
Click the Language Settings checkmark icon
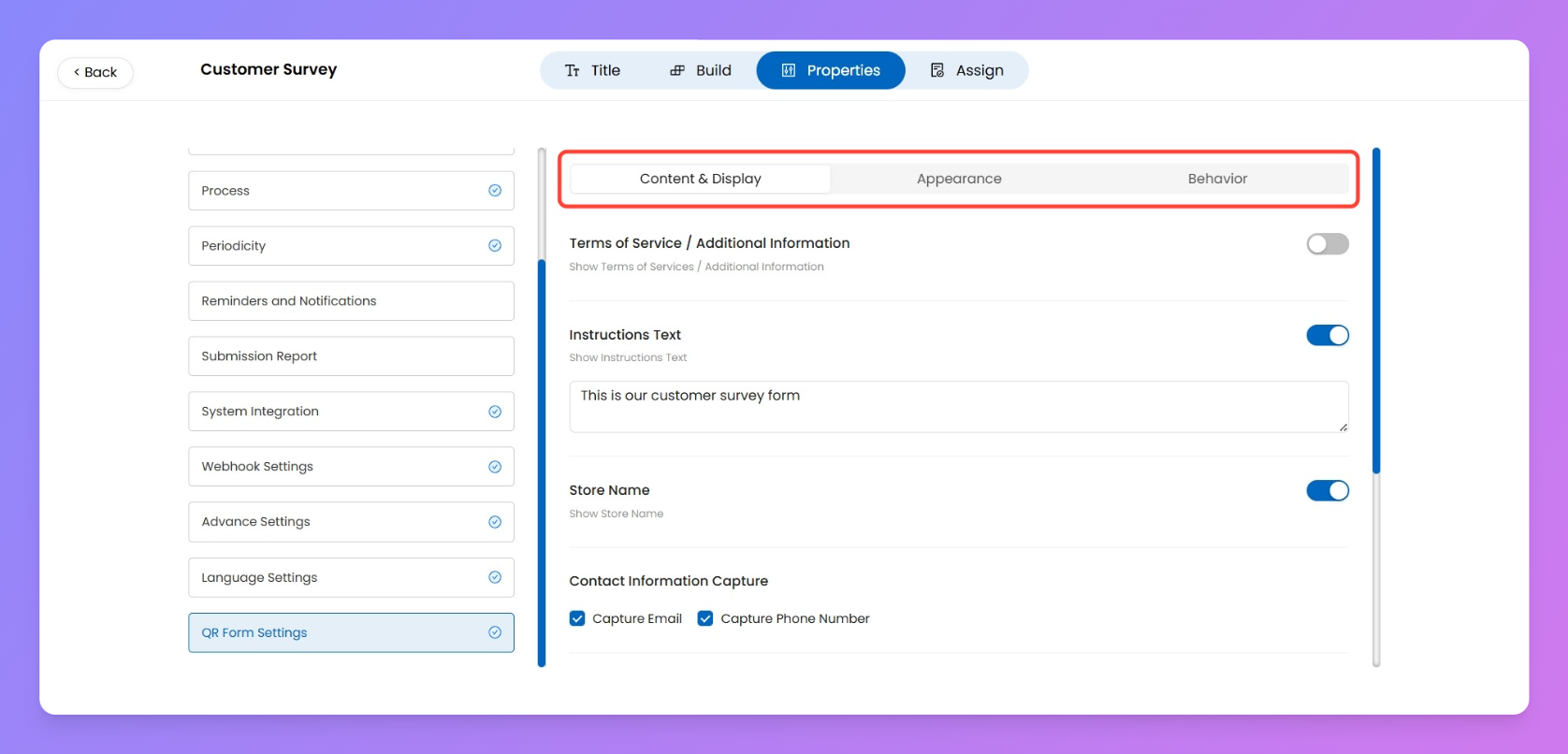point(495,577)
